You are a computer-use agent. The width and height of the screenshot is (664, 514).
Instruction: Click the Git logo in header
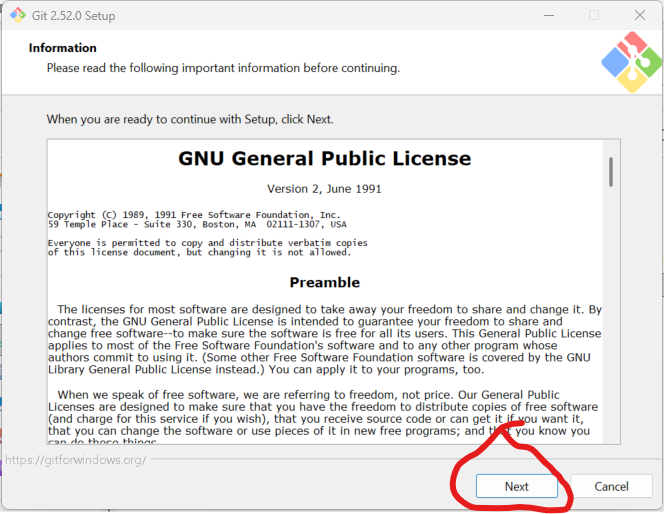coord(631,62)
